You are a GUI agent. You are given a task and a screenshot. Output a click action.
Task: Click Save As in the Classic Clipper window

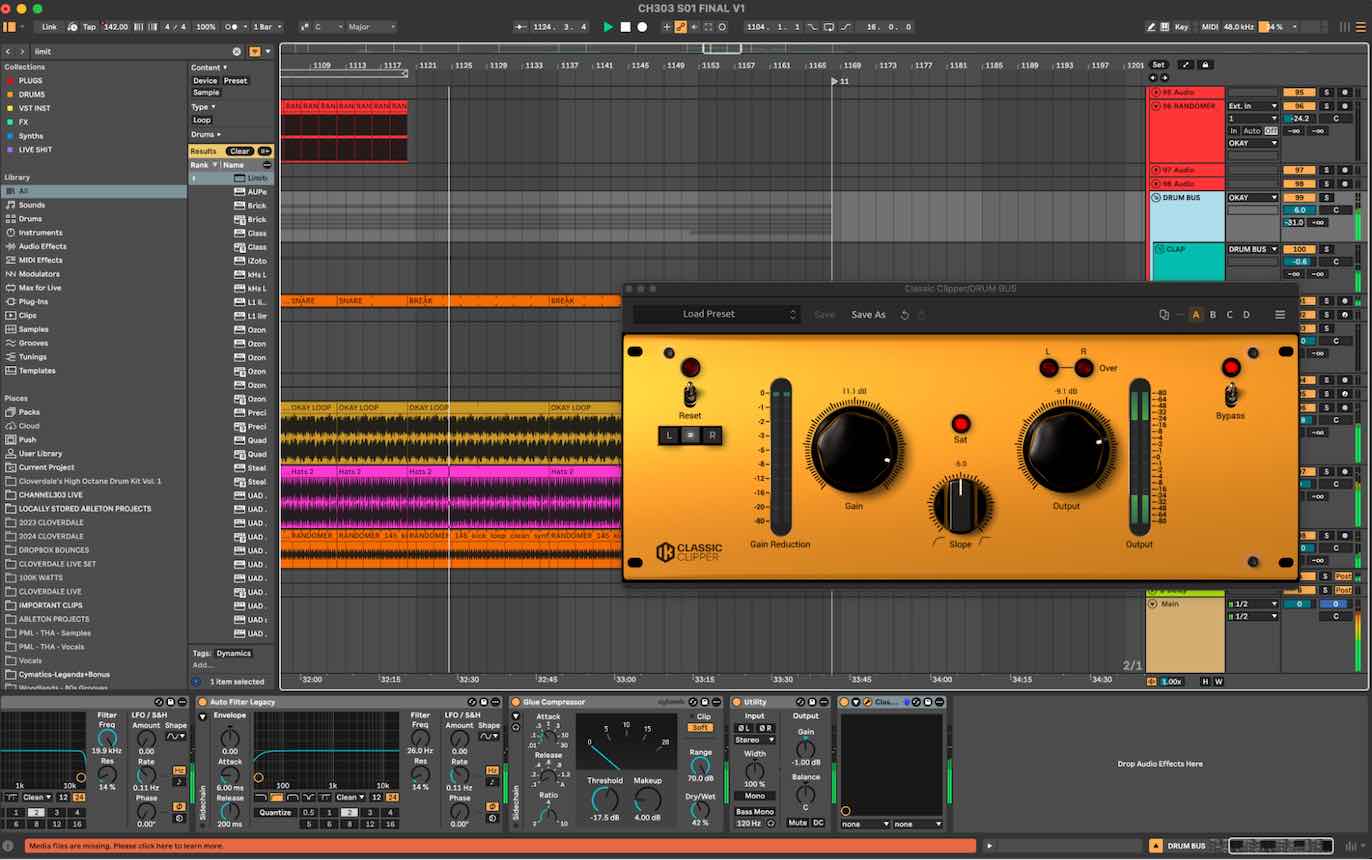point(867,314)
